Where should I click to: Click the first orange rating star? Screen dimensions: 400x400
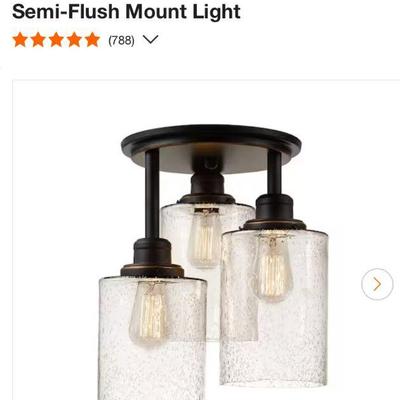pos(20,40)
